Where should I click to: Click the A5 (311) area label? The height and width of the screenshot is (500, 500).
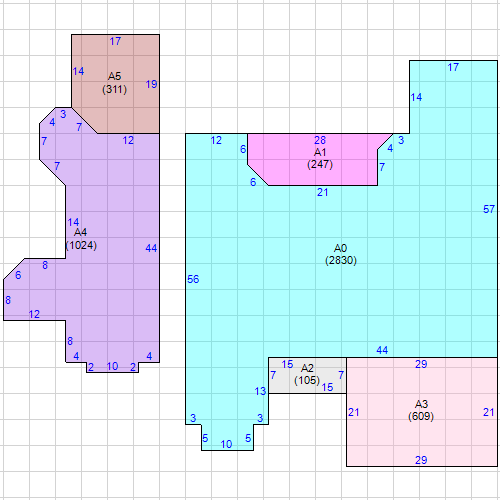tap(114, 83)
